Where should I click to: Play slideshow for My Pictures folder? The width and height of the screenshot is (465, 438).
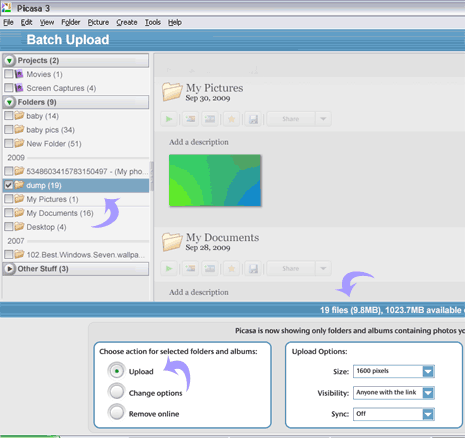point(169,119)
